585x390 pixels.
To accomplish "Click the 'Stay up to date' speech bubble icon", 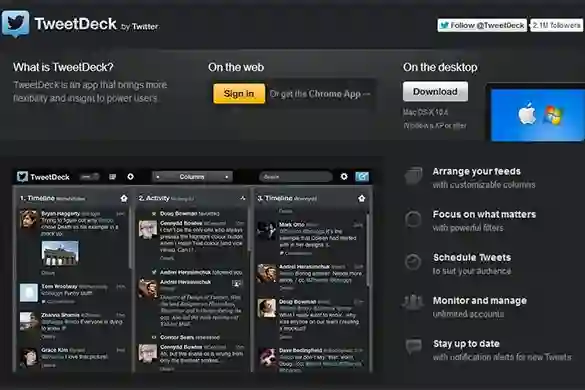I will coord(413,347).
